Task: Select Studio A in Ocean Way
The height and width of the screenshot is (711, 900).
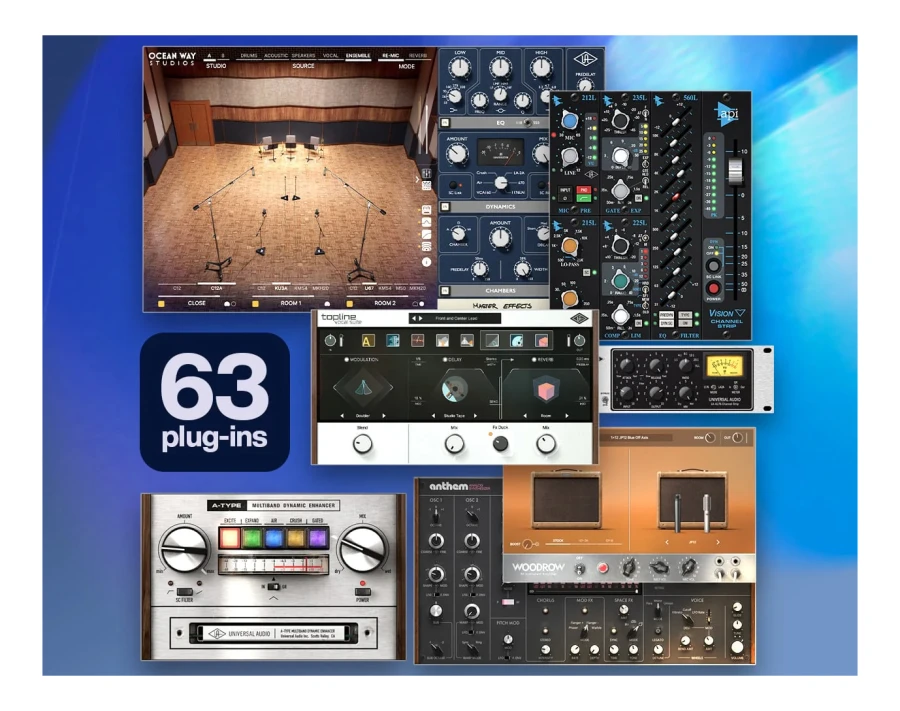Action: point(210,56)
